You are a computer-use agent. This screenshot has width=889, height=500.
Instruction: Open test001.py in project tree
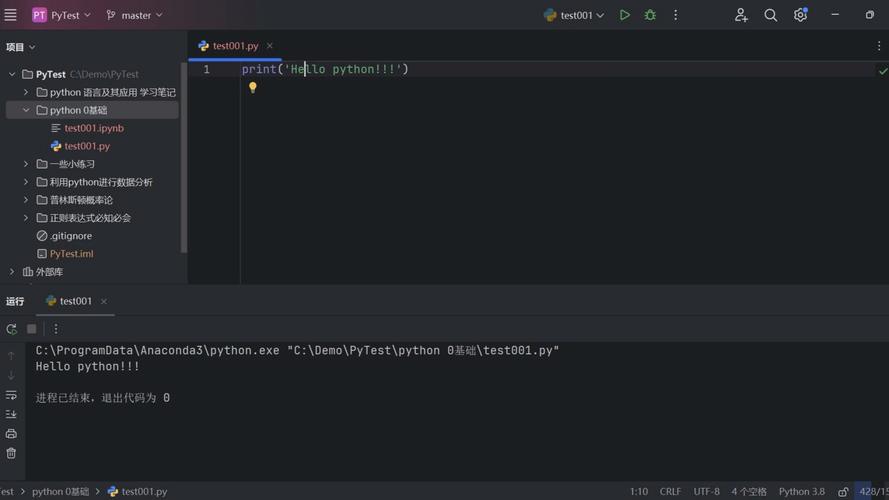[x=87, y=146]
